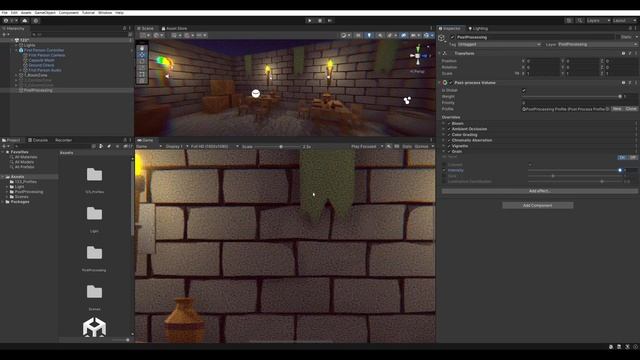
Task: Lock the Hierarchy panel
Action: 125,29
